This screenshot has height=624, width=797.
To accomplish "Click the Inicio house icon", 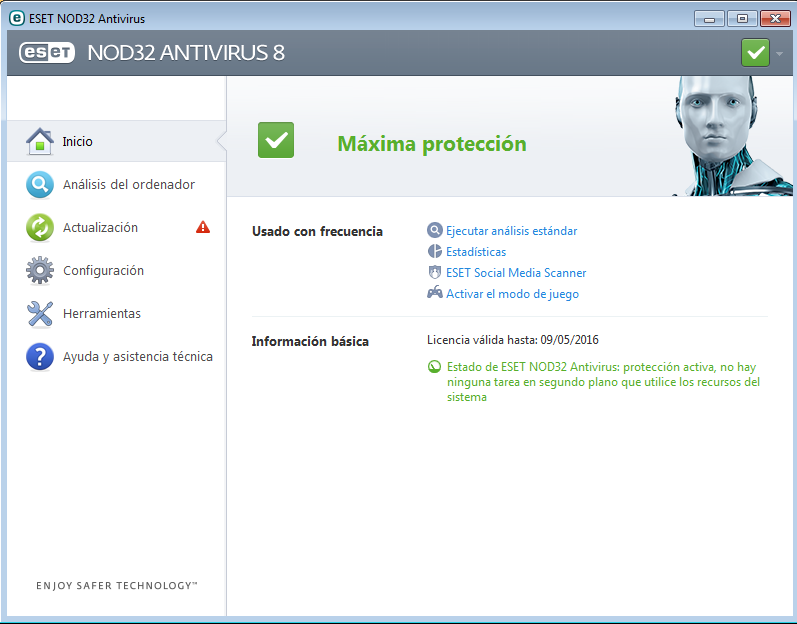I will 39,142.
